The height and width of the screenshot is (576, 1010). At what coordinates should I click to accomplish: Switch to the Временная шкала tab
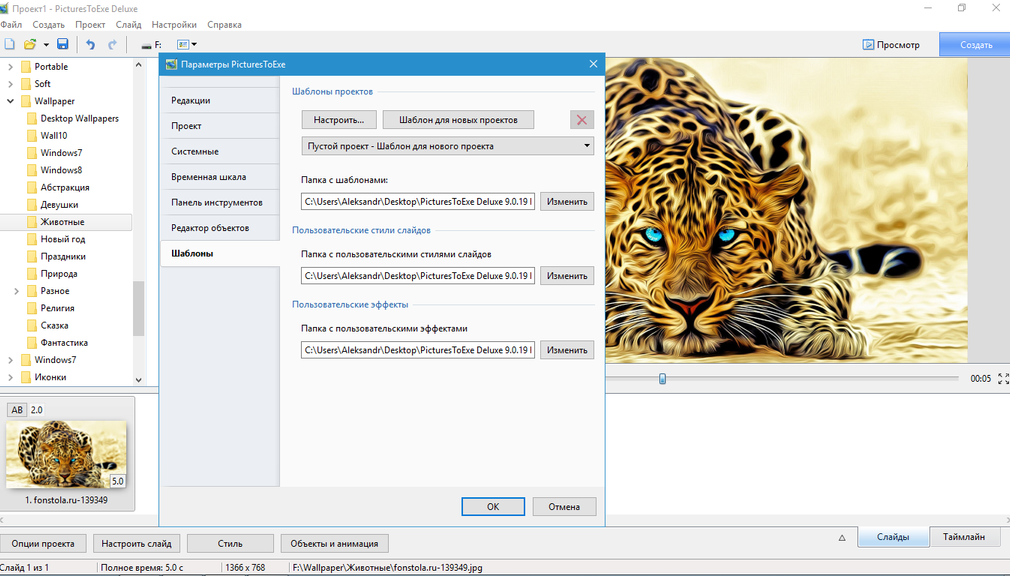click(x=220, y=177)
